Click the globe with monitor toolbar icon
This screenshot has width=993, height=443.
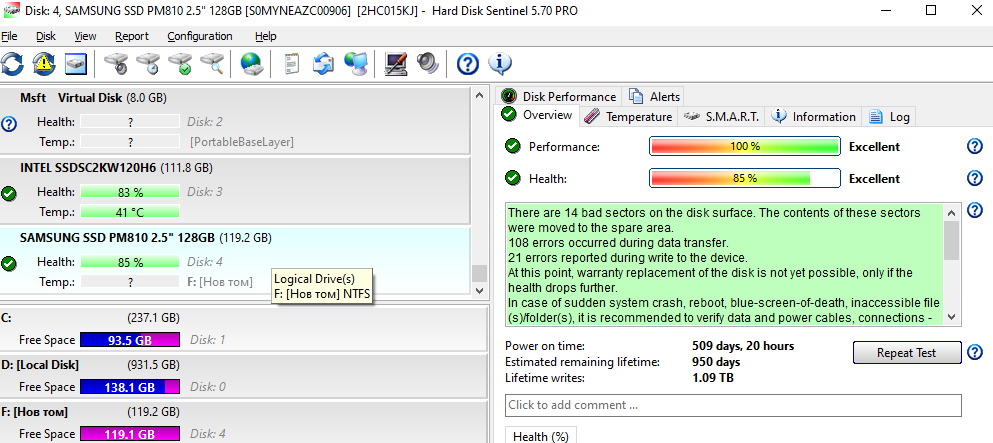click(356, 63)
